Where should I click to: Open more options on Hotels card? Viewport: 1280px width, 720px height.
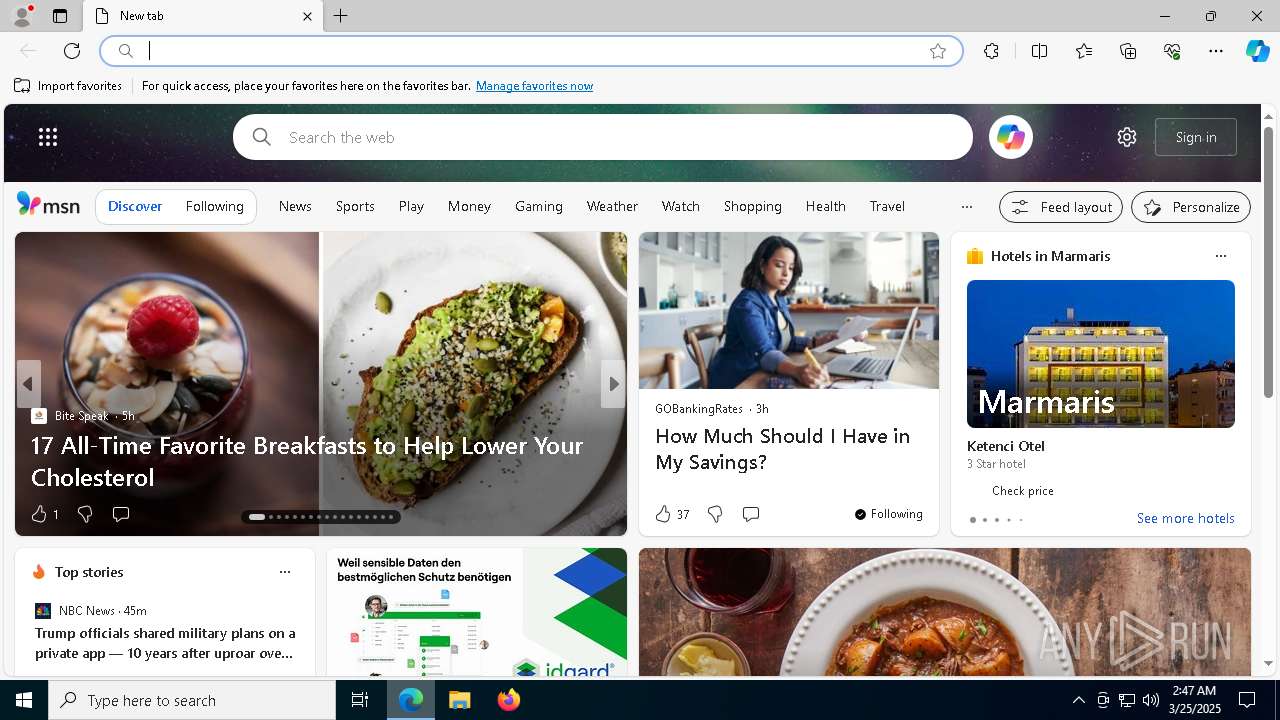pos(1220,256)
